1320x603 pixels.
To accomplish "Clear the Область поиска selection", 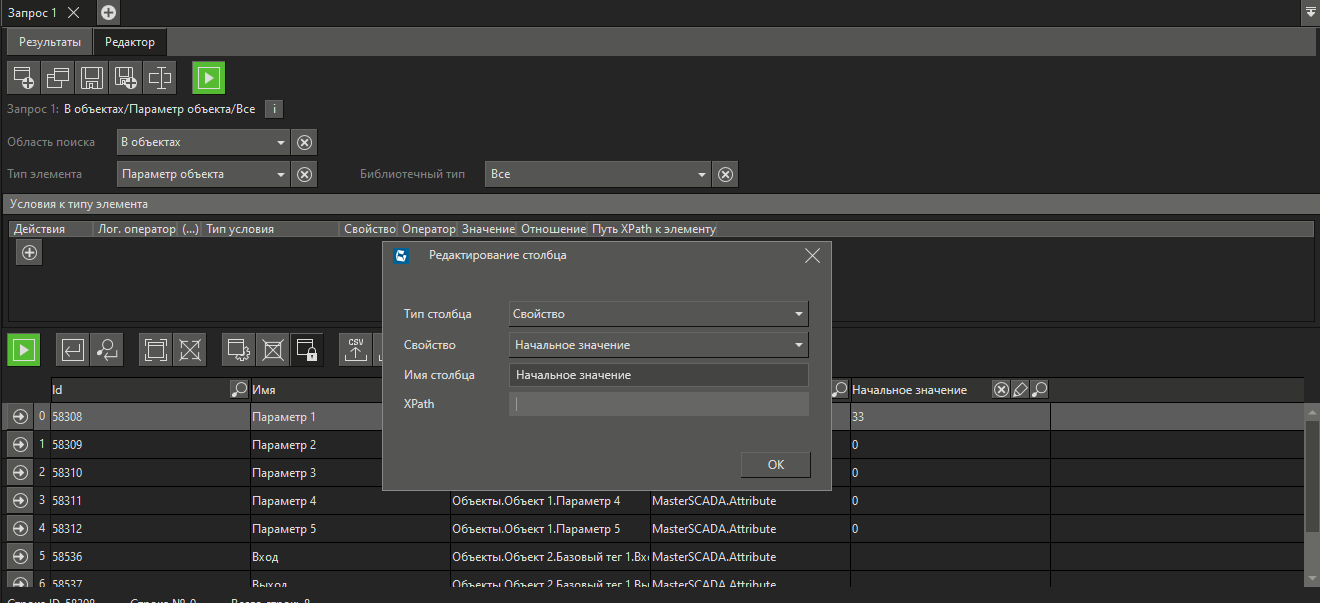I will [x=305, y=142].
